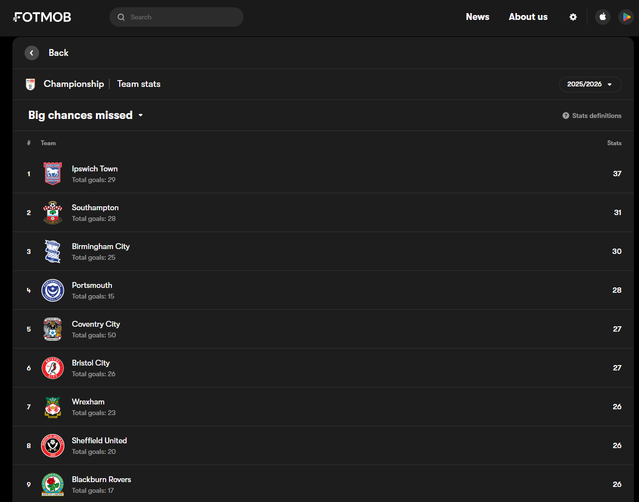Click the Ipswich Town crest

click(52, 174)
